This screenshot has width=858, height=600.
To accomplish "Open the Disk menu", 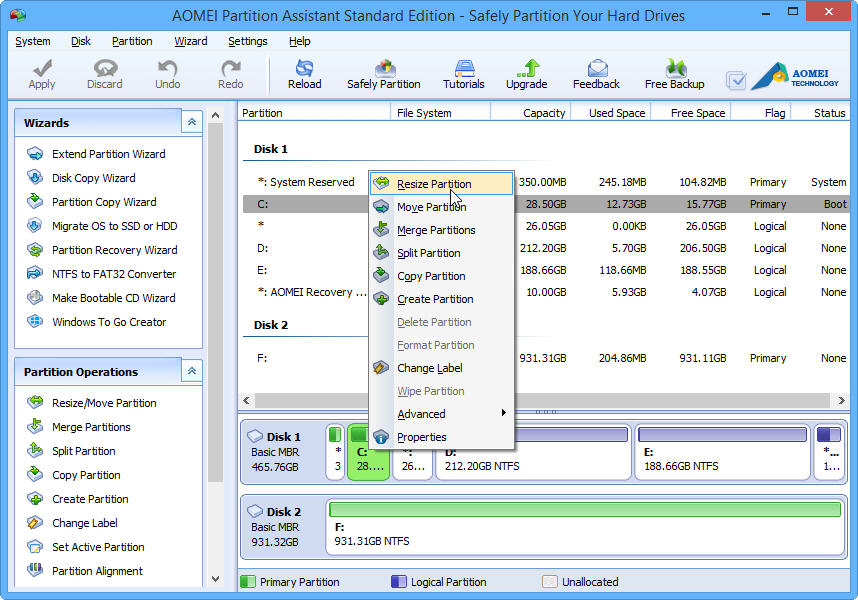I will 80,42.
